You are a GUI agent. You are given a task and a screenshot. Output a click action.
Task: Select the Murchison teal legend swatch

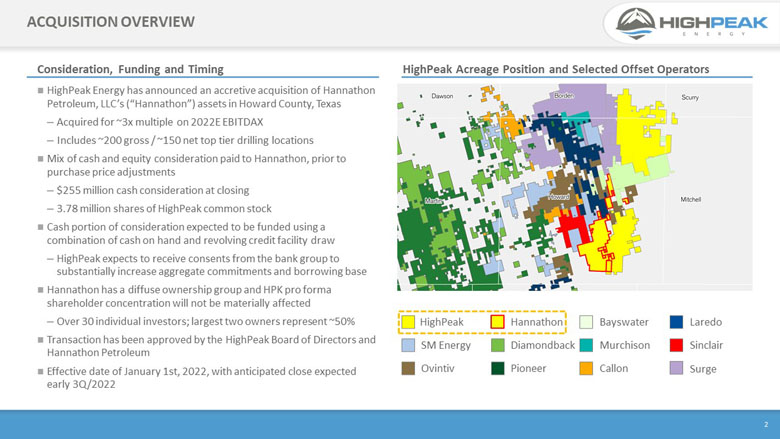[x=586, y=345]
